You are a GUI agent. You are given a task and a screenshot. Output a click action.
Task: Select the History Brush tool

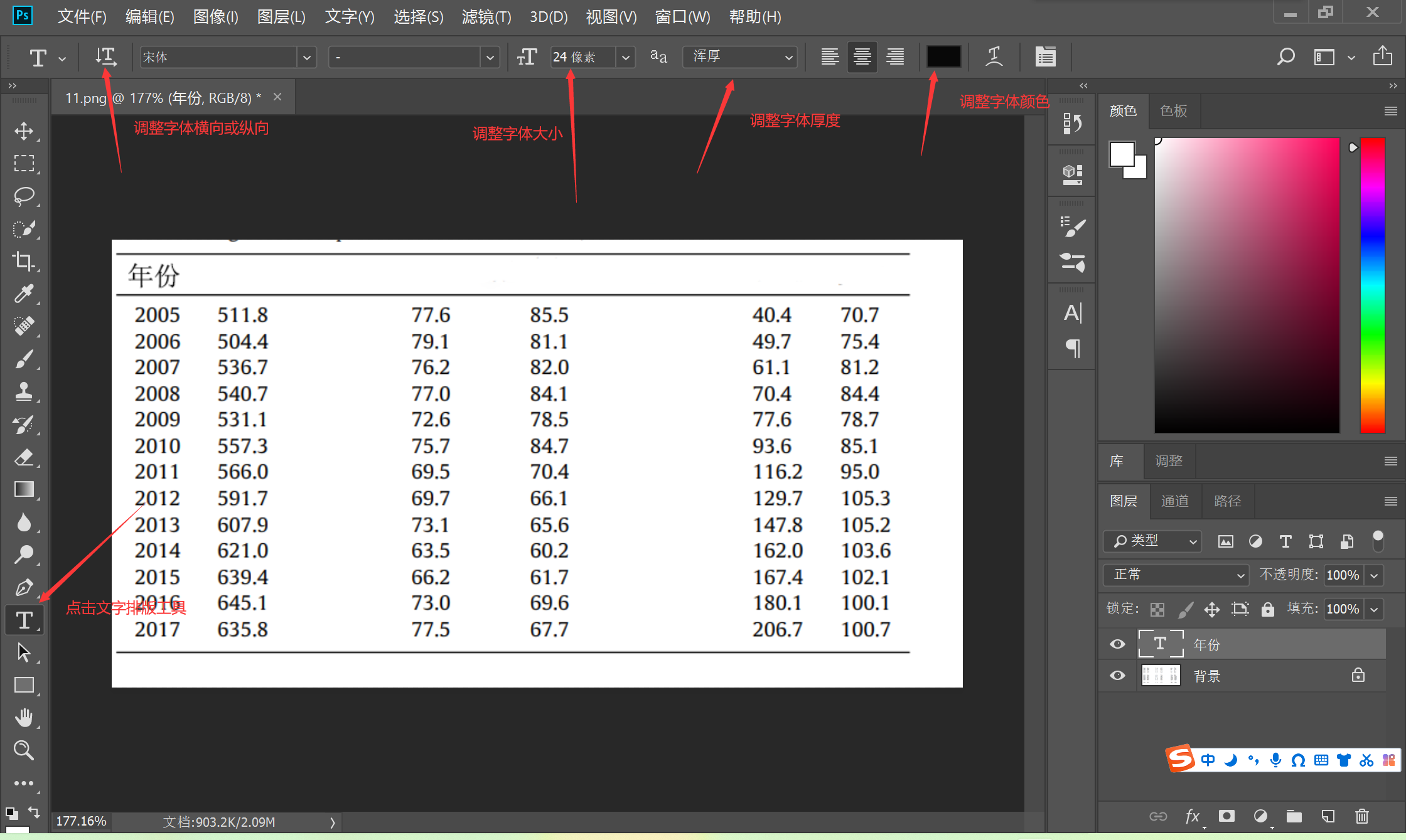point(24,425)
